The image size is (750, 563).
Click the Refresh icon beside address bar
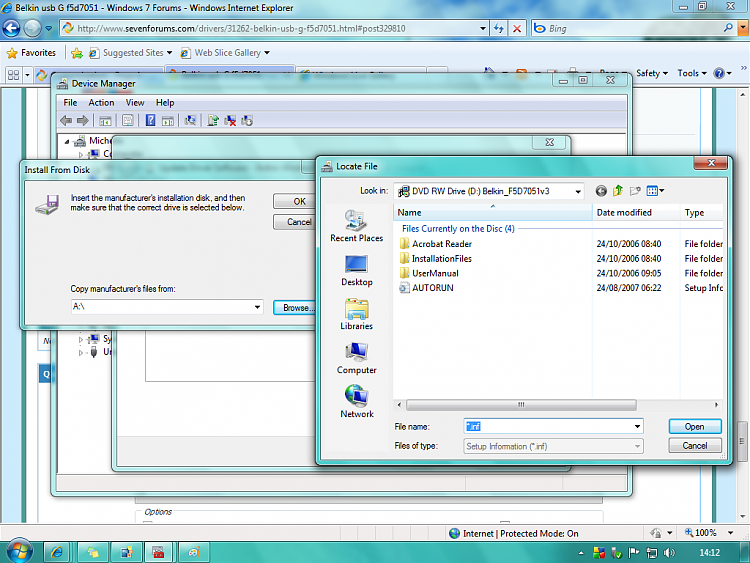tap(499, 29)
